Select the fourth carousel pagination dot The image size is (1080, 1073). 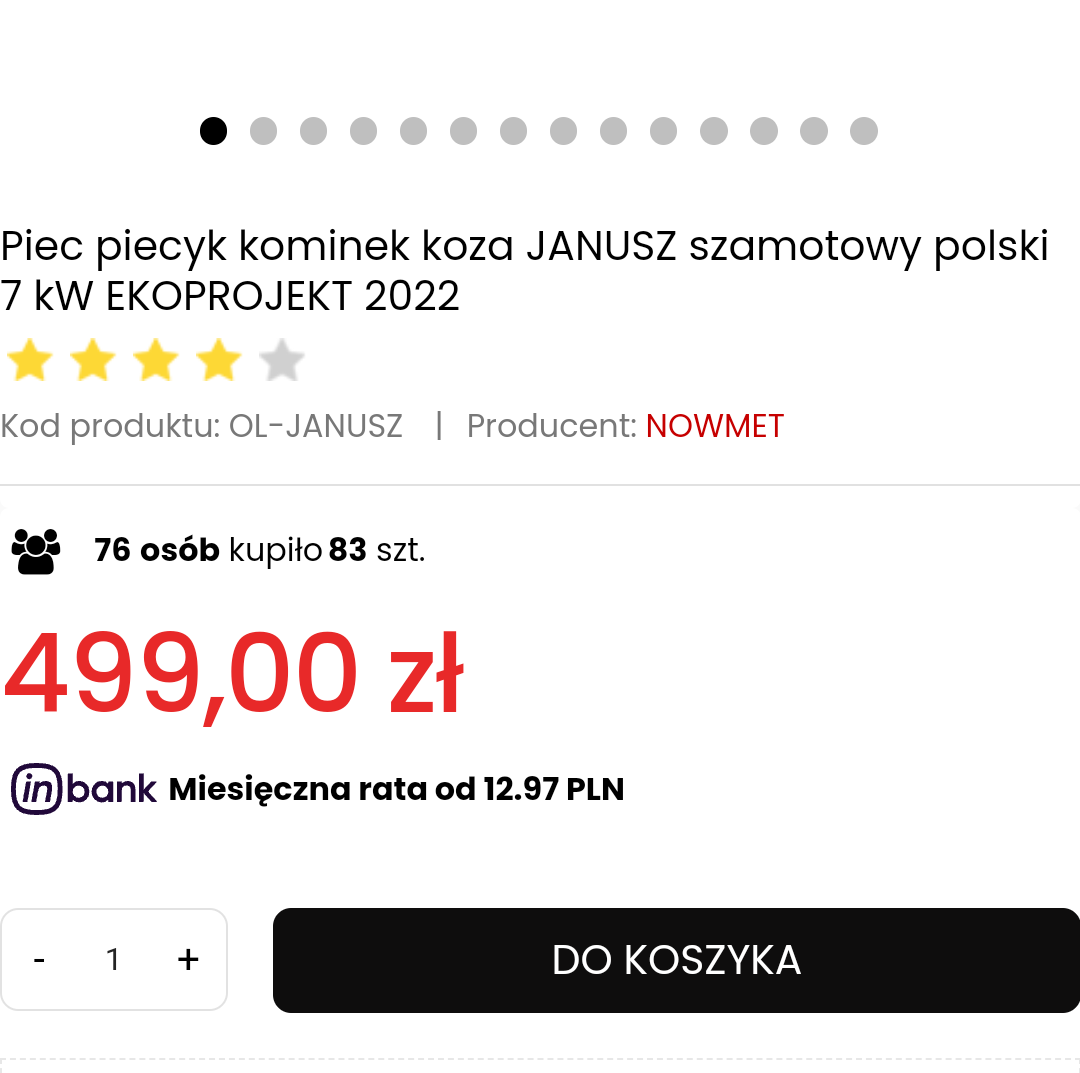pyautogui.click(x=363, y=131)
